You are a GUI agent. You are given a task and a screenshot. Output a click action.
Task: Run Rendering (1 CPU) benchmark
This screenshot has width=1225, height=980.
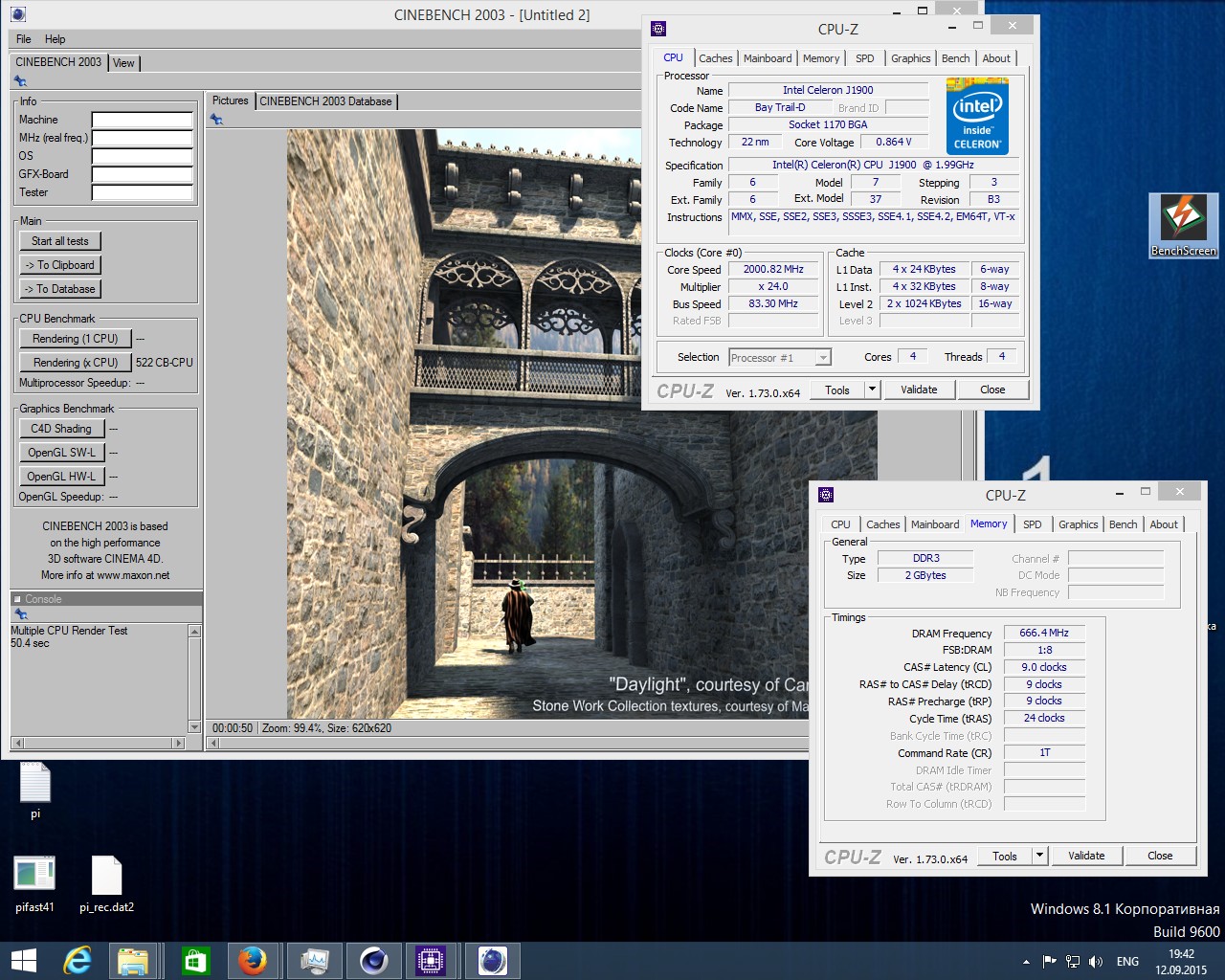point(76,339)
